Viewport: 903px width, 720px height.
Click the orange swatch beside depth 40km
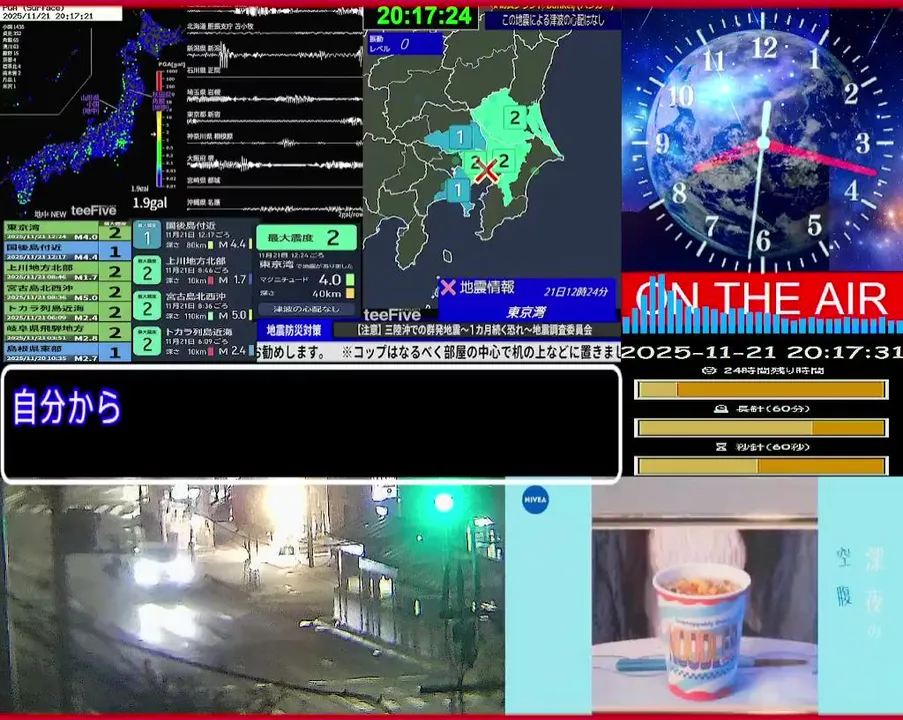350,294
